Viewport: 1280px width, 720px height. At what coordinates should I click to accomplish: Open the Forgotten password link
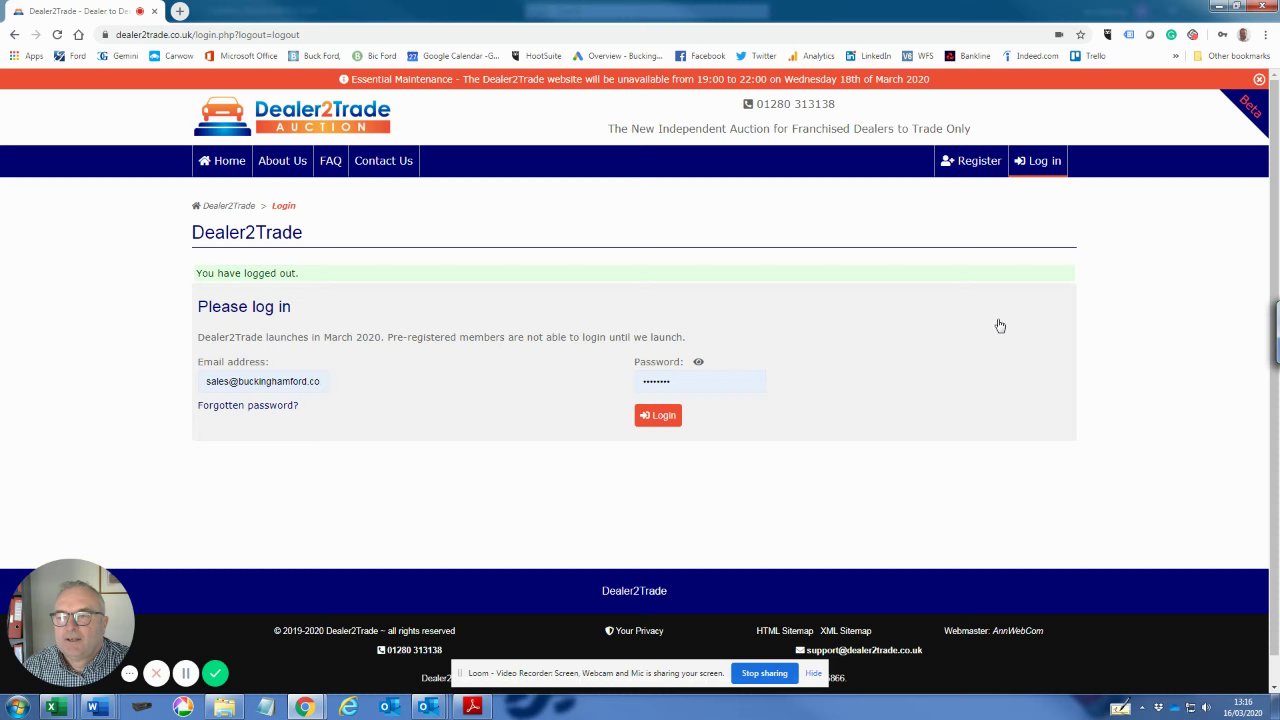(x=248, y=405)
